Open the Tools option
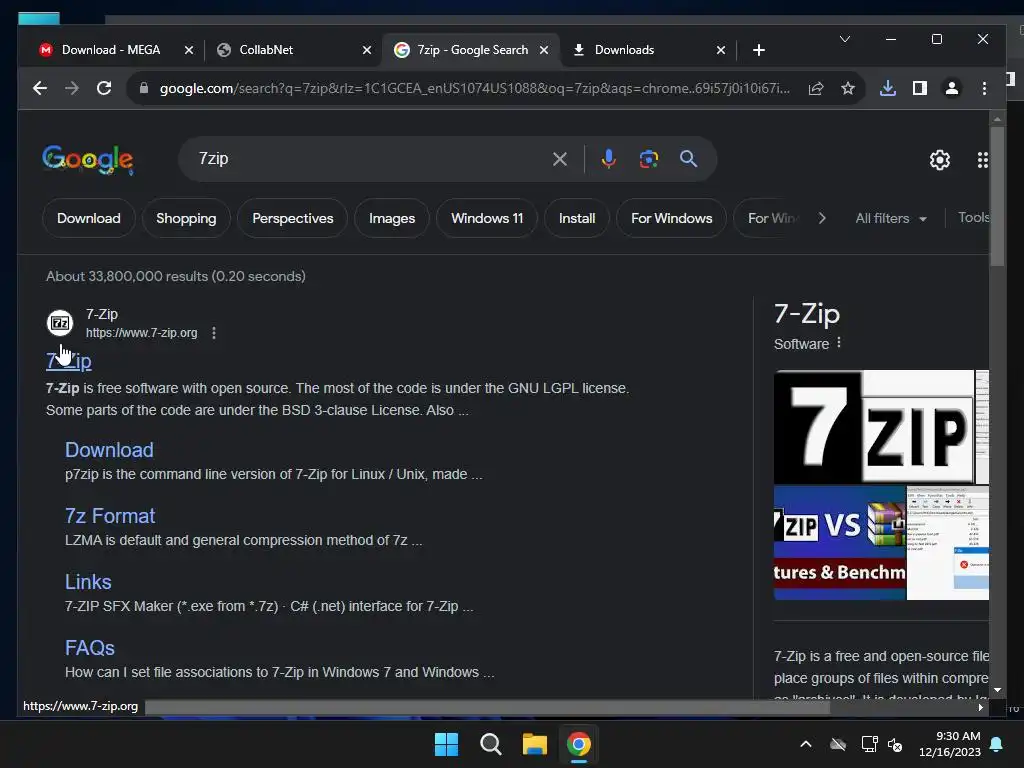The height and width of the screenshot is (768, 1024). pyautogui.click(x=973, y=217)
